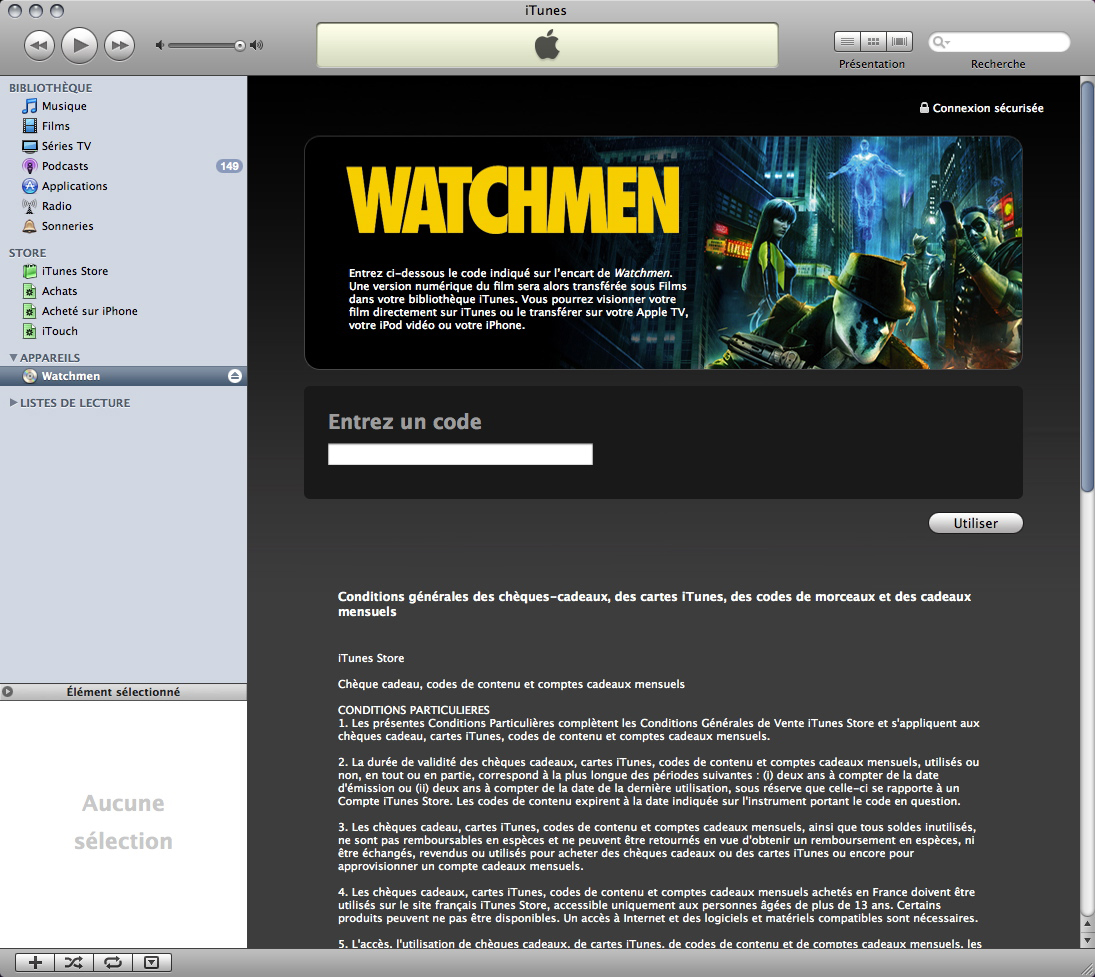Click the Entrez un code field
The height and width of the screenshot is (977, 1095).
pyautogui.click(x=460, y=454)
